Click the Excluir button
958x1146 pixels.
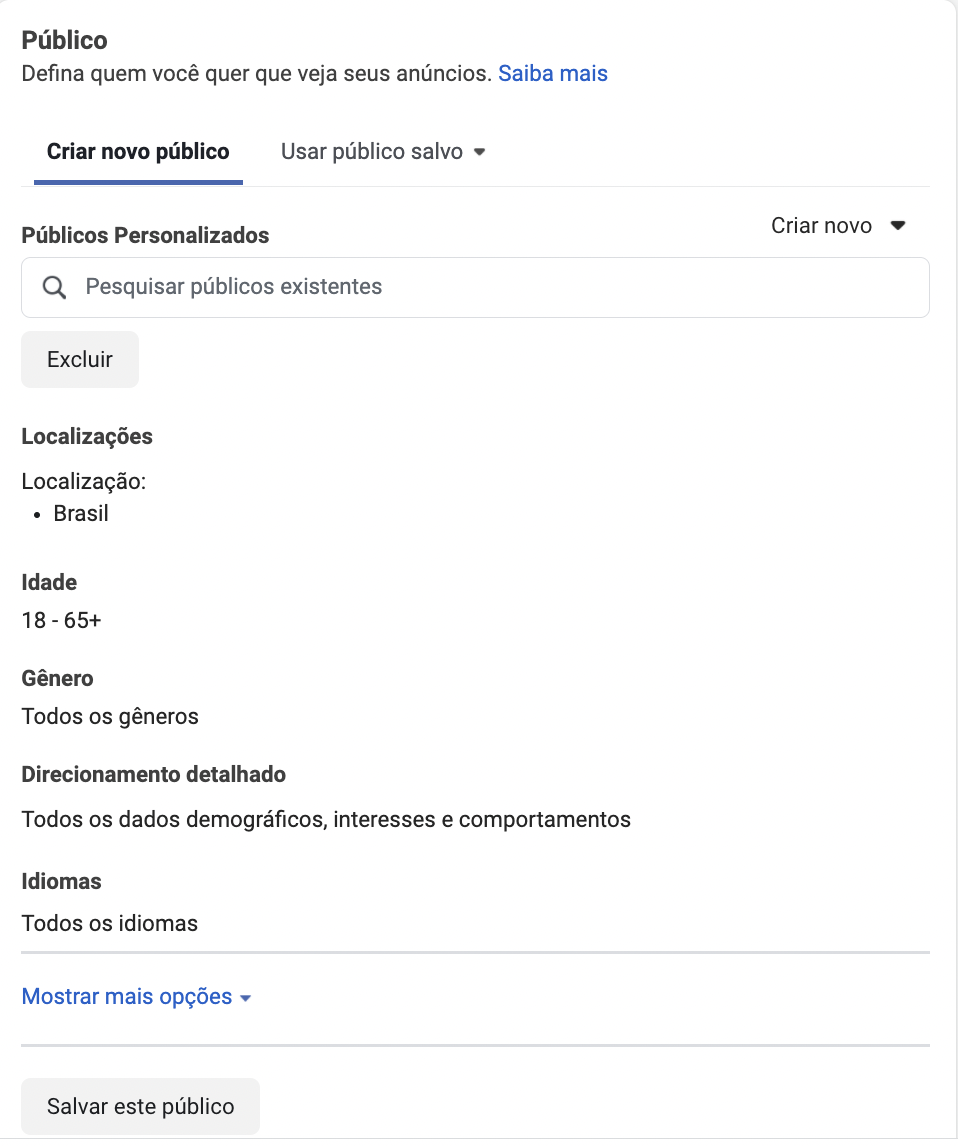(80, 360)
